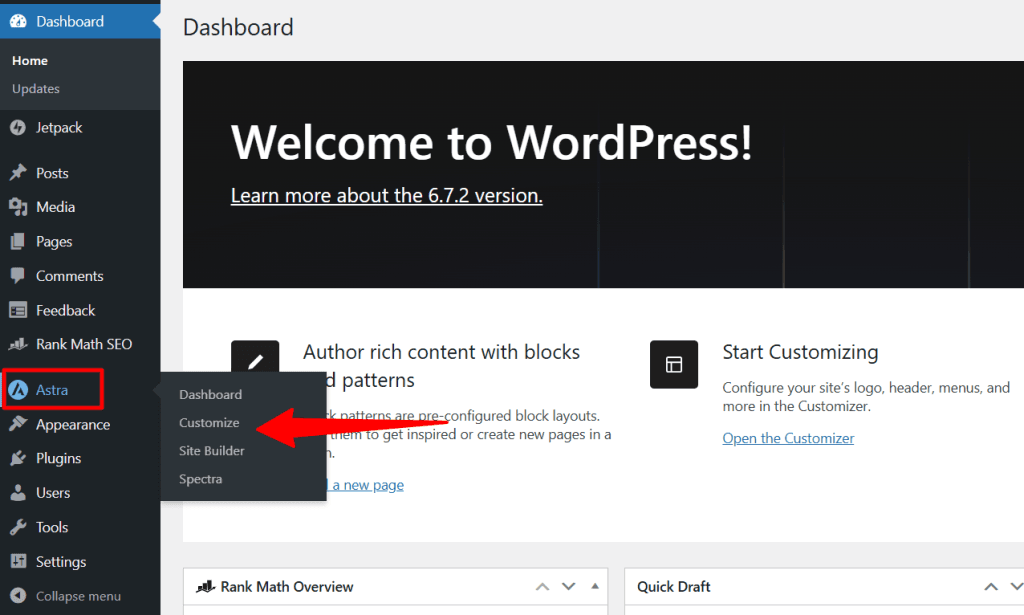The height and width of the screenshot is (615, 1024).
Task: Move Rank Math Overview widget up
Action: click(542, 587)
